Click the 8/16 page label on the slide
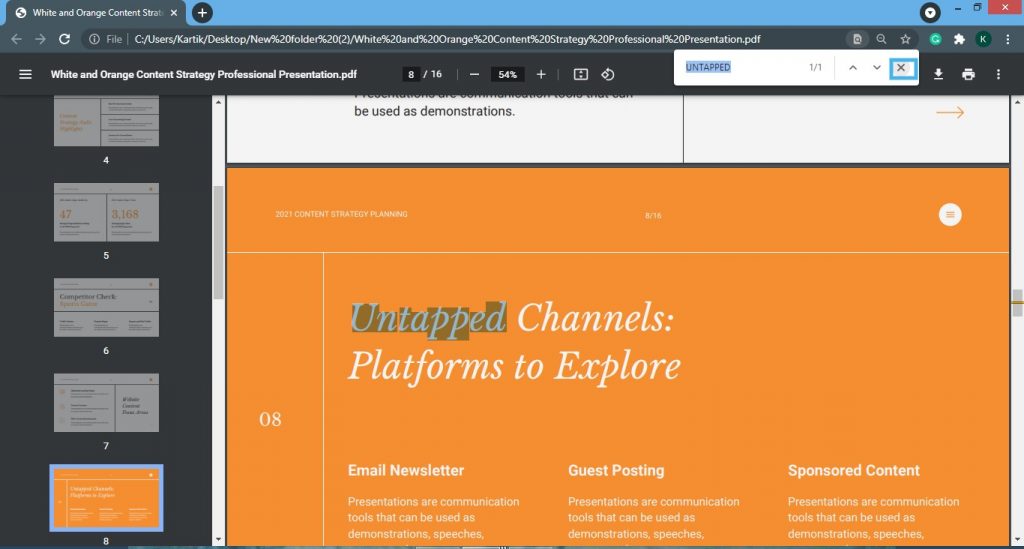This screenshot has height=549, width=1024. (x=653, y=215)
